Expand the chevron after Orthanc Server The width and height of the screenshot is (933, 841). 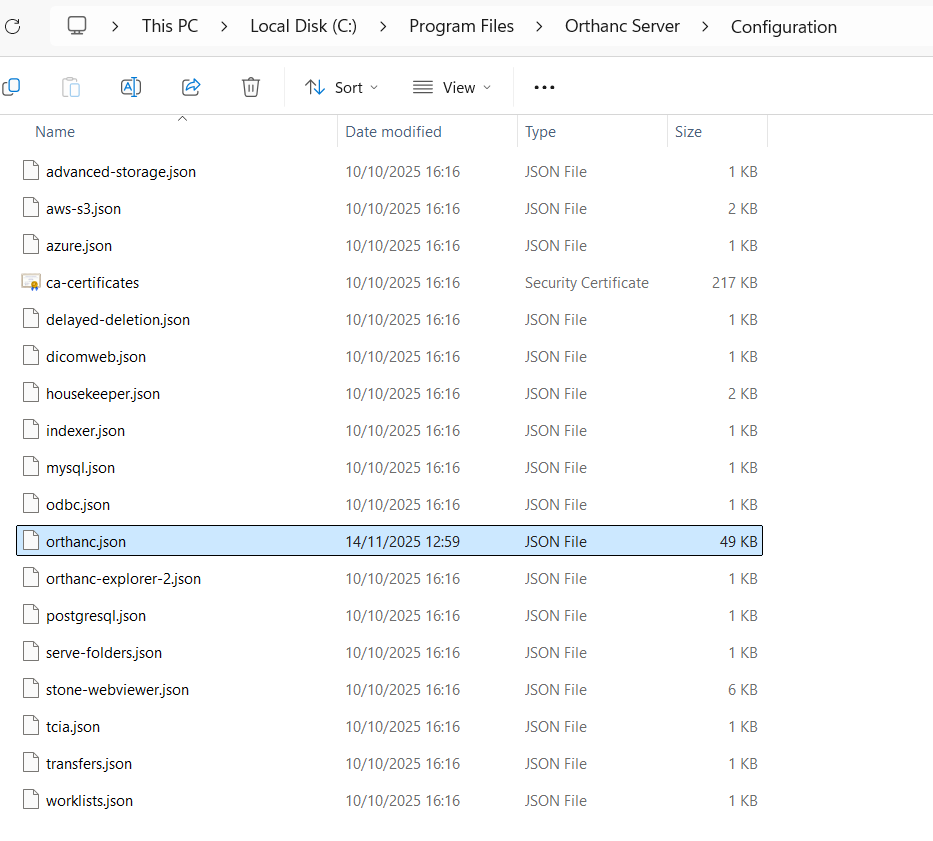click(x=705, y=27)
